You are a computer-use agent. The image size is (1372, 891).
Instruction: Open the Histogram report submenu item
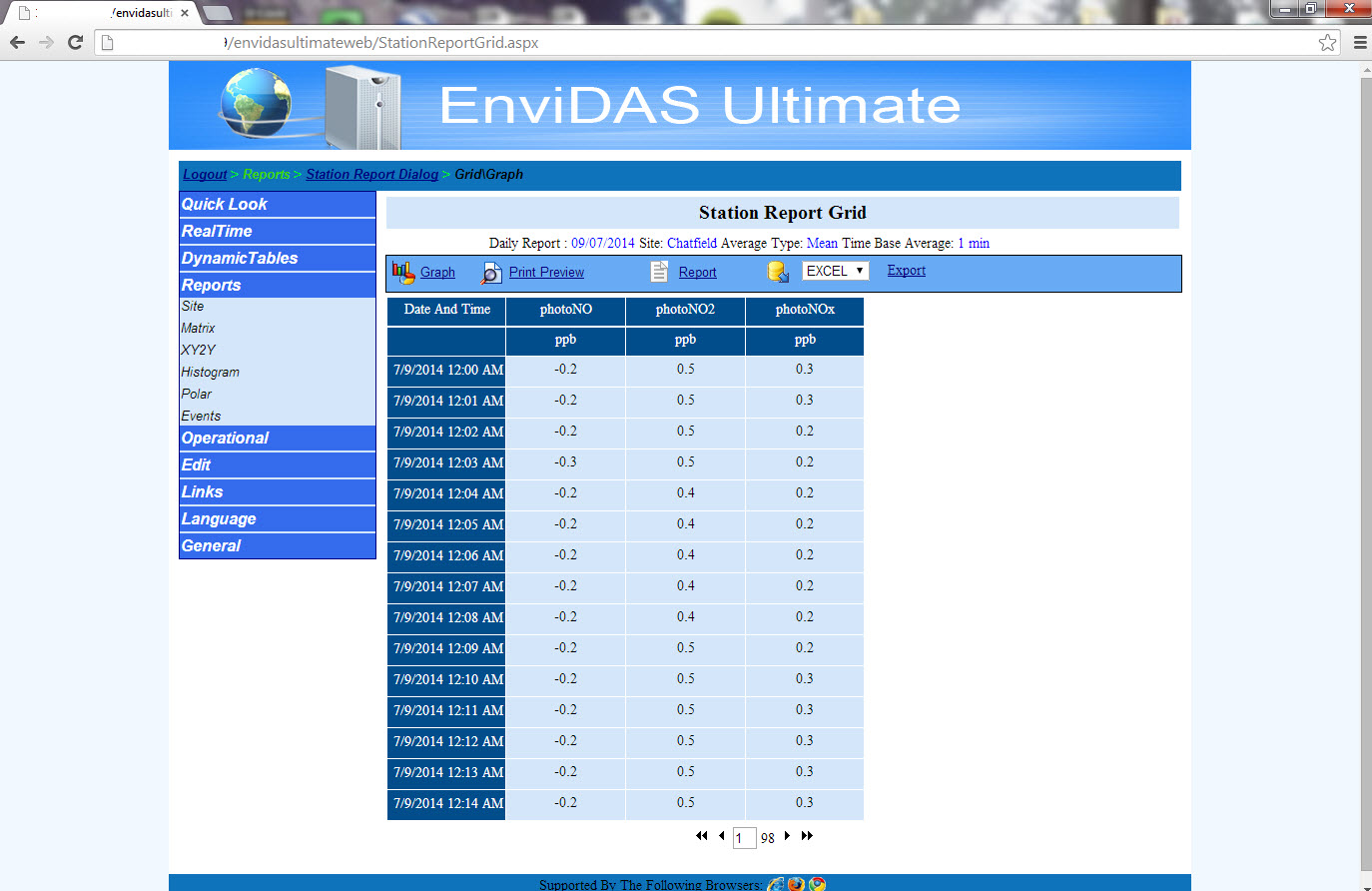coord(211,372)
